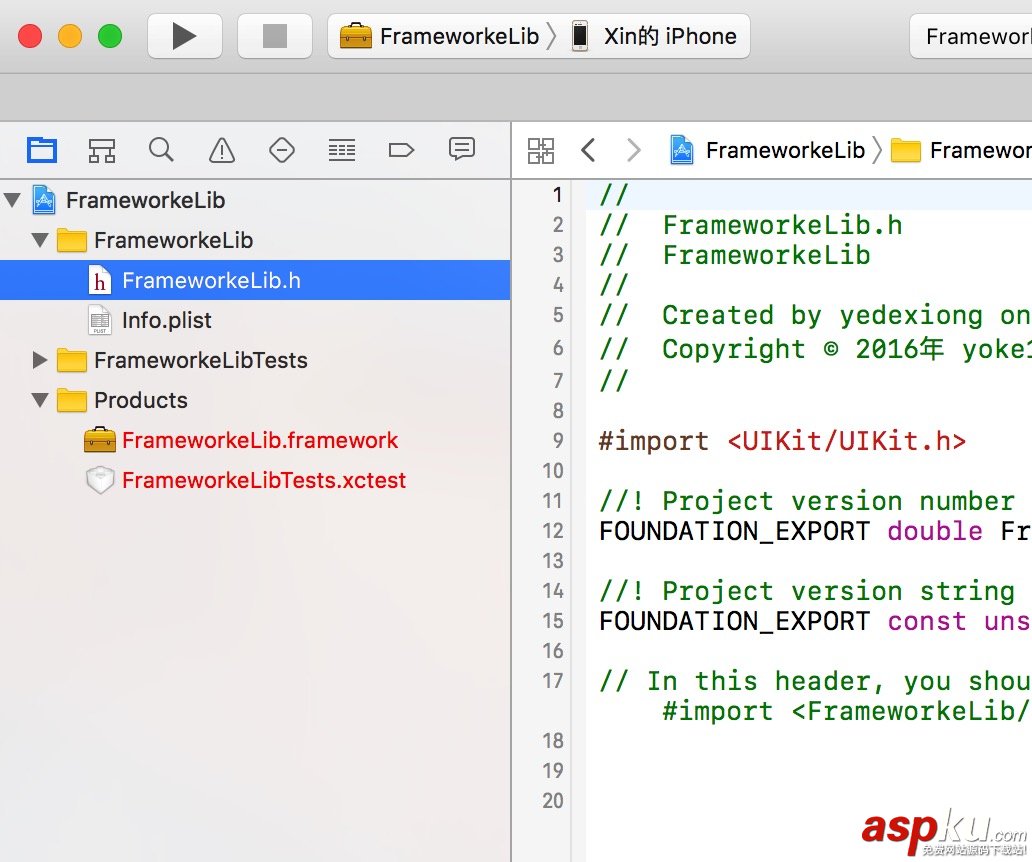Screen dimensions: 1032x862
Task: Zoom the Xcode window with green button
Action: [110, 36]
